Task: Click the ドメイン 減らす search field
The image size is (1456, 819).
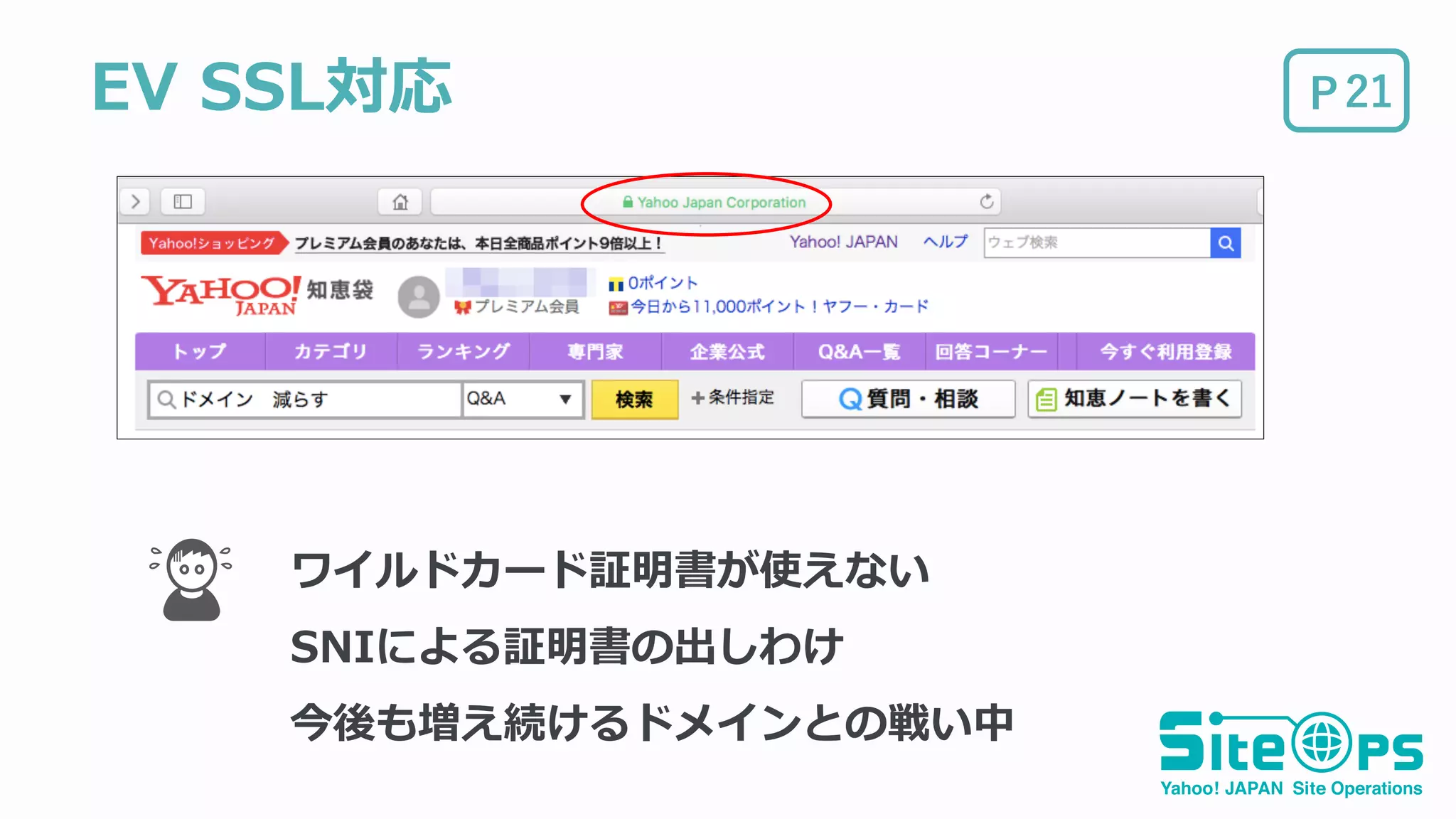Action: [x=306, y=400]
